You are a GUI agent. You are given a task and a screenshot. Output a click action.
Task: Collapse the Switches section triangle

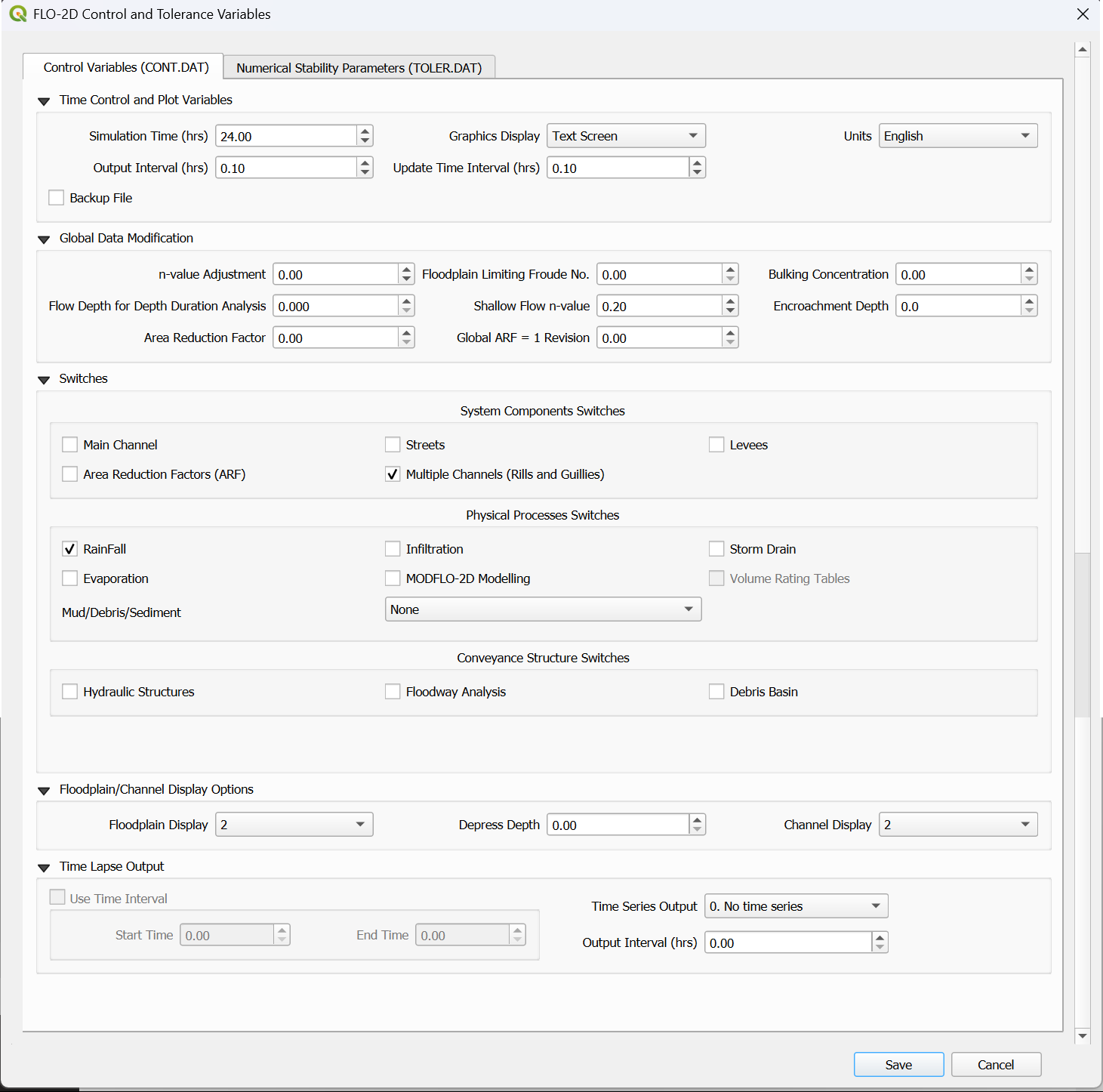pyautogui.click(x=44, y=379)
